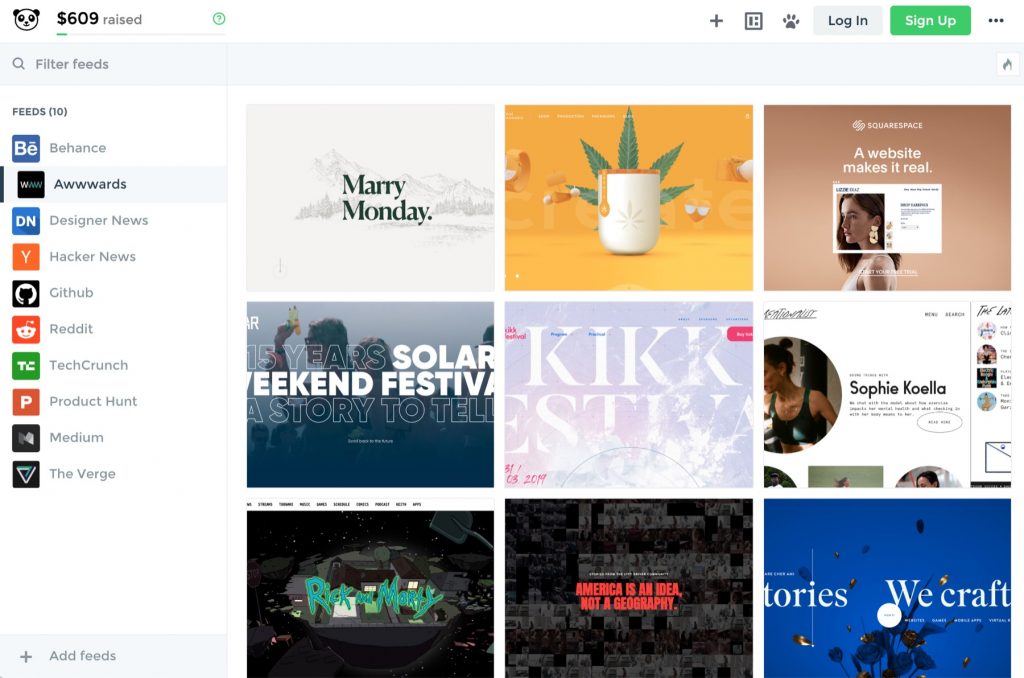Open the three-dot more options menu
The width and height of the screenshot is (1024, 678).
(996, 20)
